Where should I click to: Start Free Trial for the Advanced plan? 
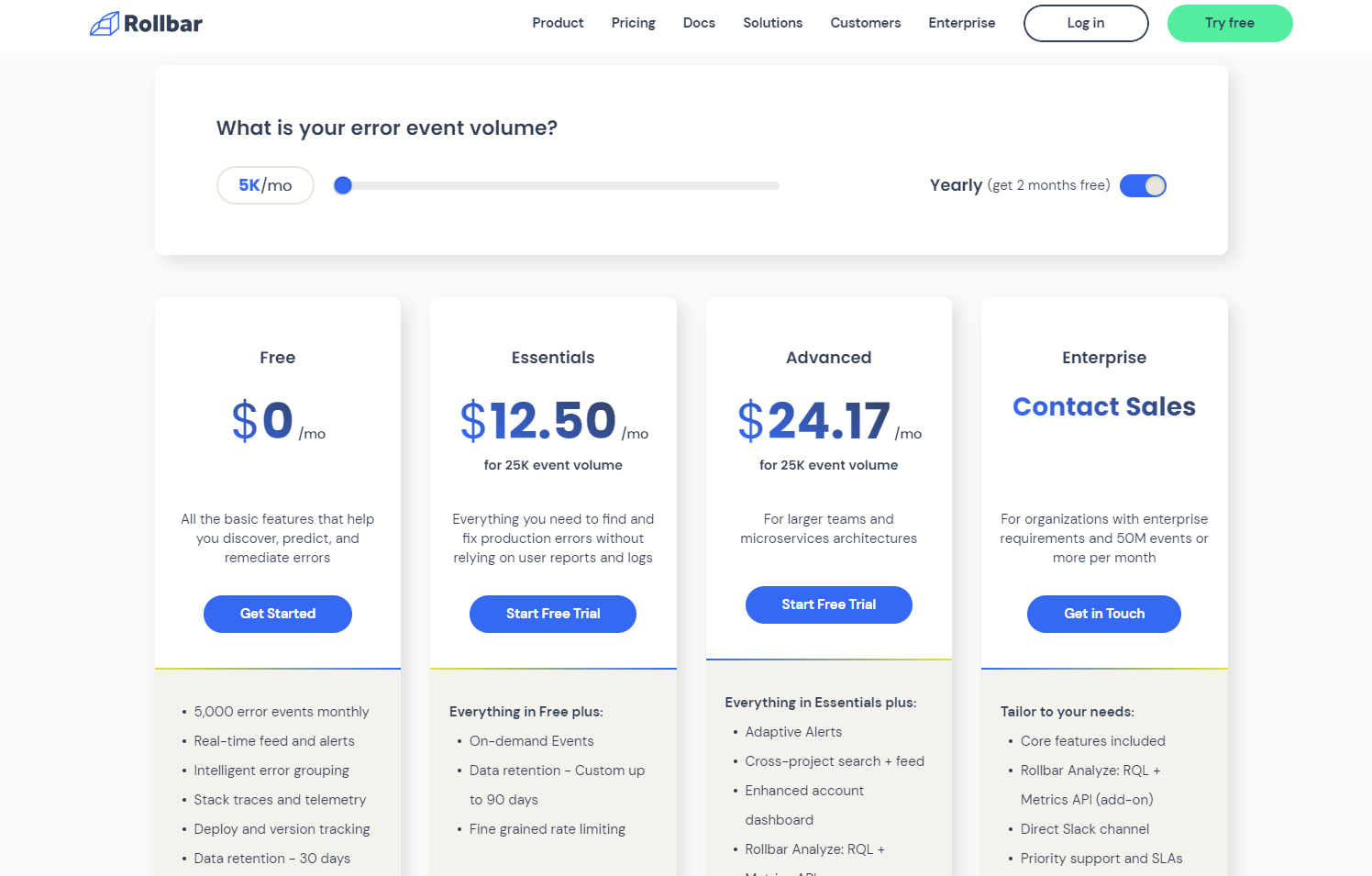coord(828,604)
